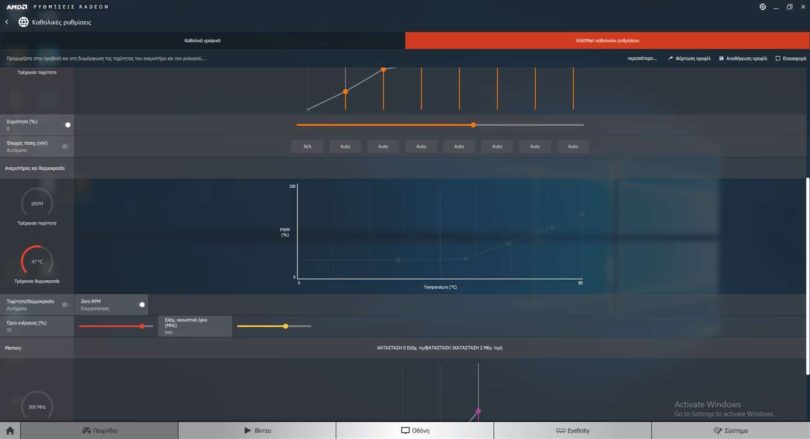The image size is (810, 439).
Task: Click the red Όριο ενέργειας slider handle
Action: pos(142,326)
